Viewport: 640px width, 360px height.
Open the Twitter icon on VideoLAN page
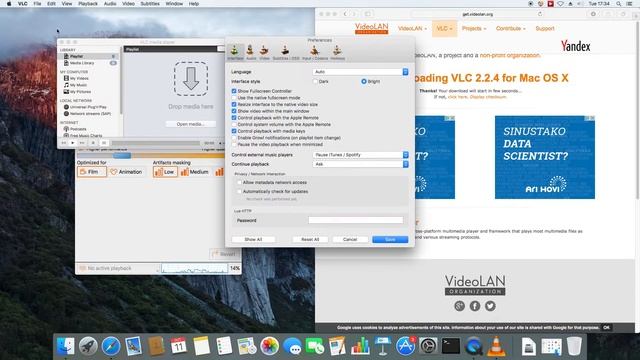click(x=490, y=306)
